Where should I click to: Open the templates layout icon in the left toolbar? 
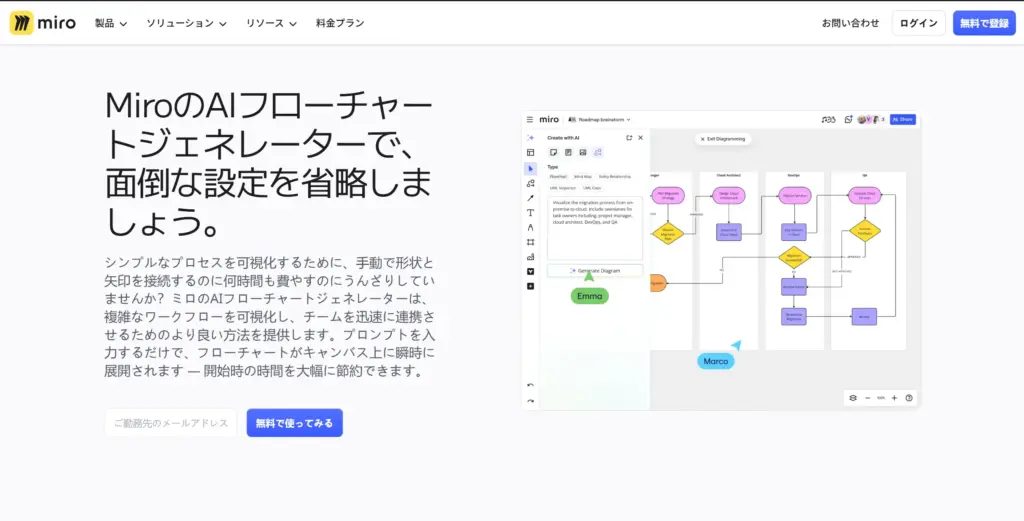pos(530,153)
